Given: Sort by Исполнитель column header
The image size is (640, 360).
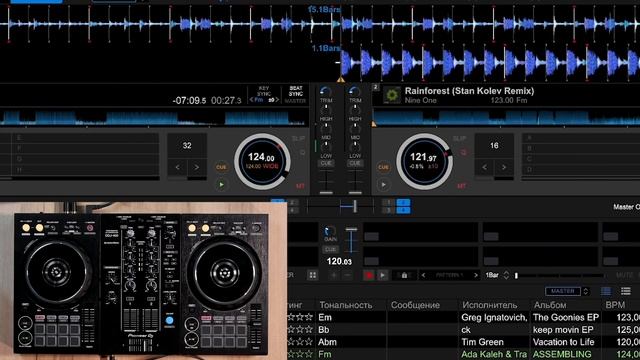Looking at the screenshot, I should click(x=491, y=305).
